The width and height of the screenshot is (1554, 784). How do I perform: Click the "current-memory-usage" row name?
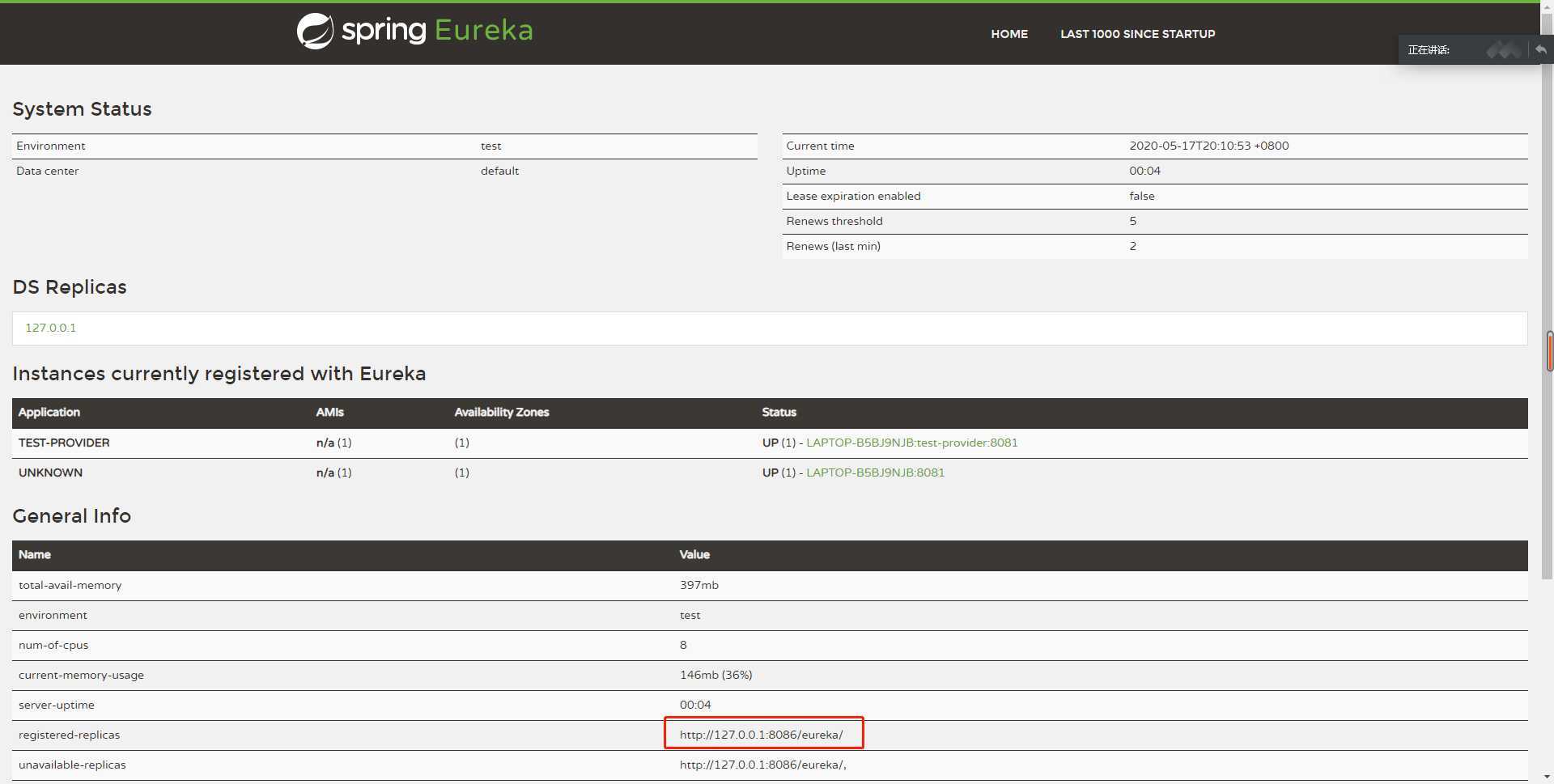click(x=81, y=675)
